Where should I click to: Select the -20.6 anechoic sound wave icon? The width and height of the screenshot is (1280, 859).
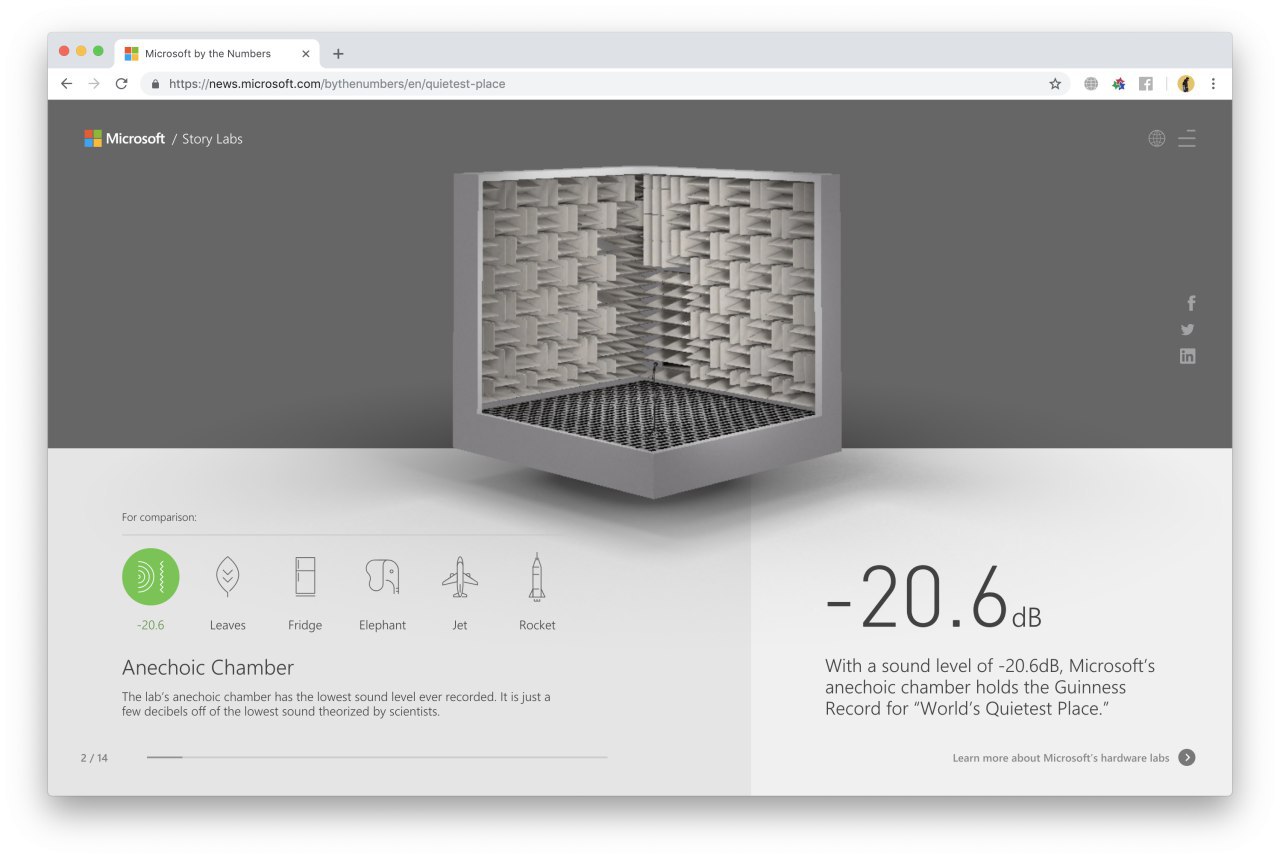point(151,577)
